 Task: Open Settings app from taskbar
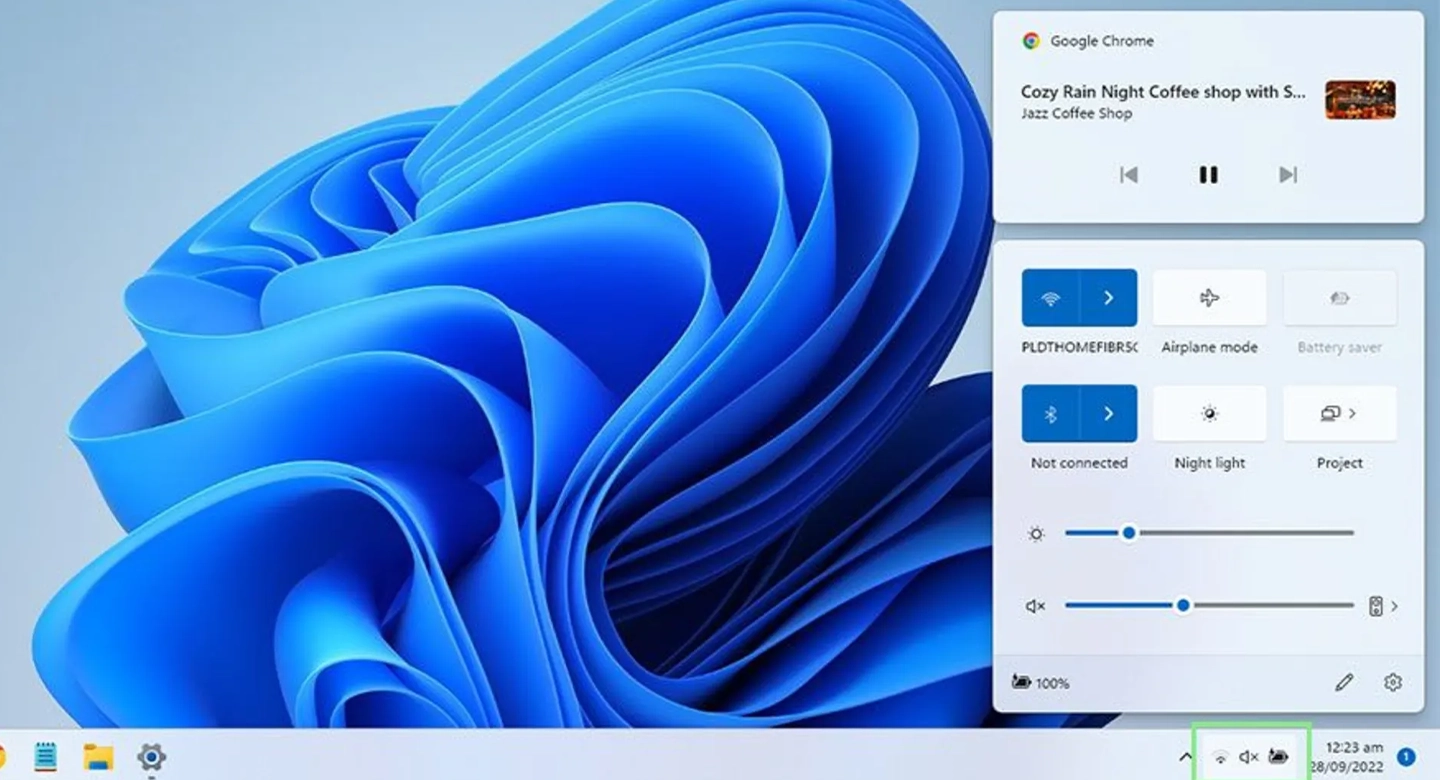pos(151,757)
